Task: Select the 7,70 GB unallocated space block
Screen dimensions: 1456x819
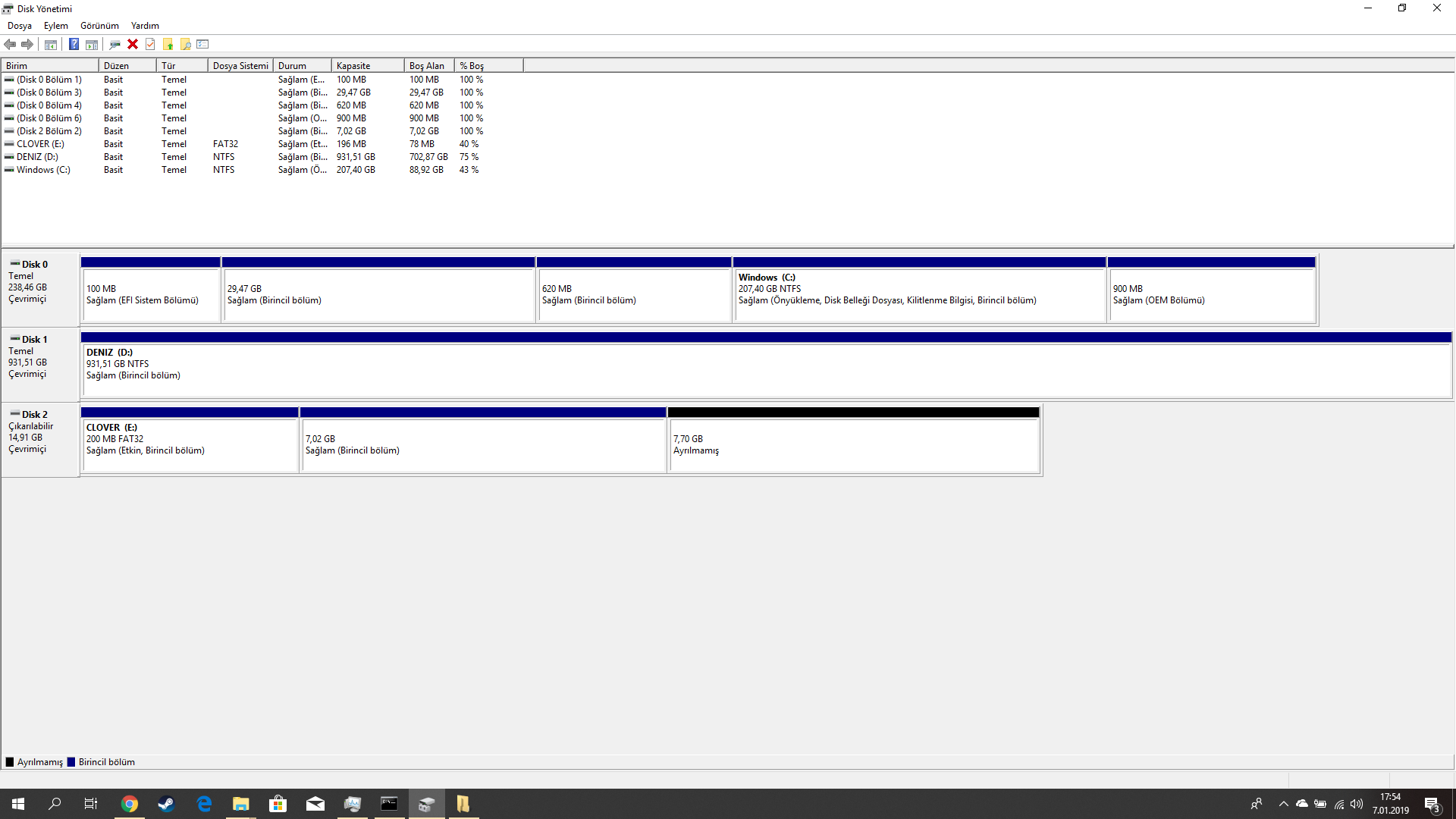Action: [853, 444]
